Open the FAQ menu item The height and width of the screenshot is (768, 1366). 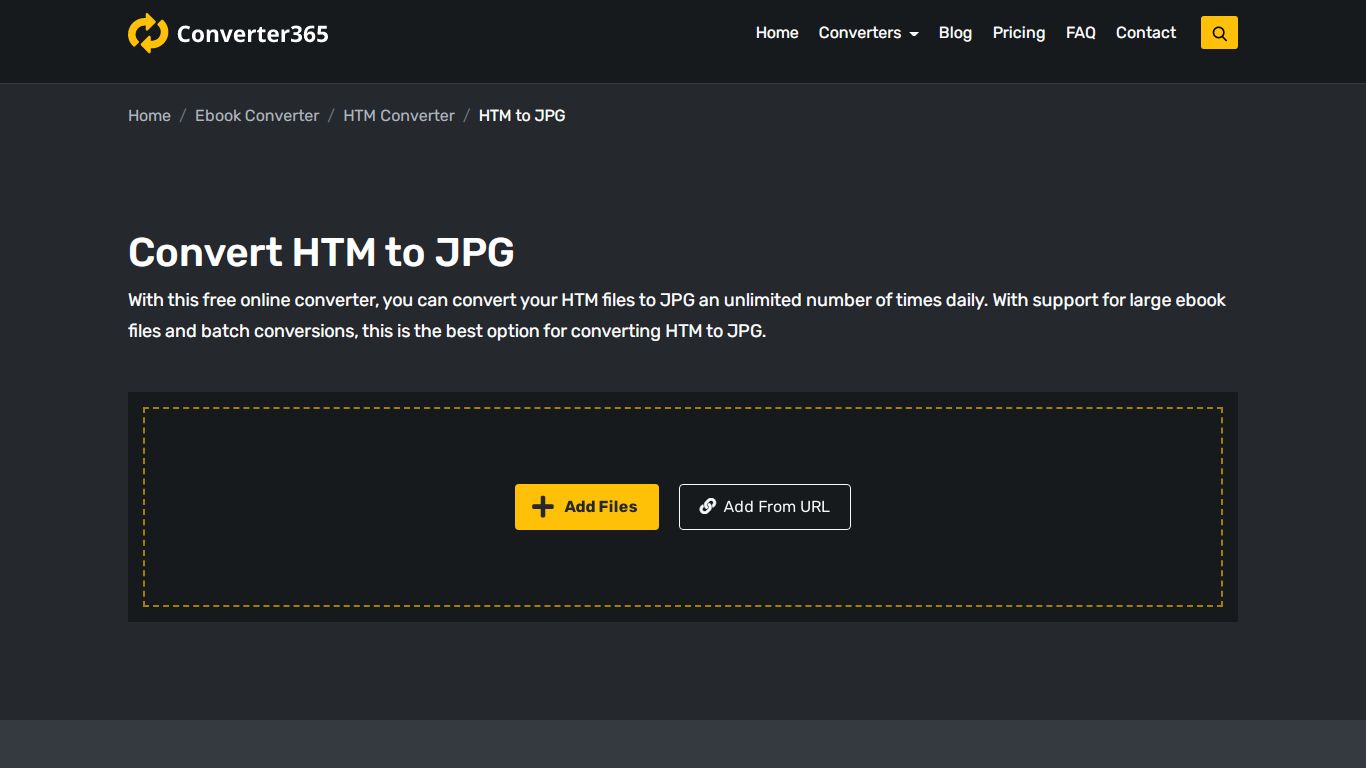tap(1081, 33)
